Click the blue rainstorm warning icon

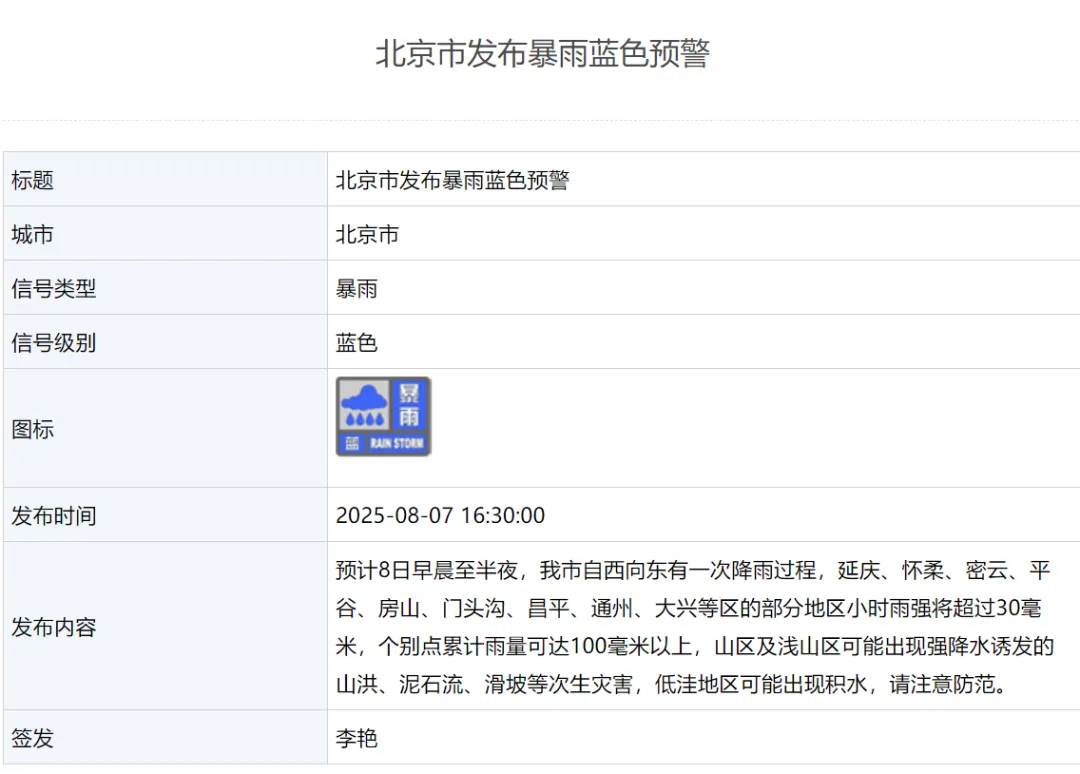383,417
